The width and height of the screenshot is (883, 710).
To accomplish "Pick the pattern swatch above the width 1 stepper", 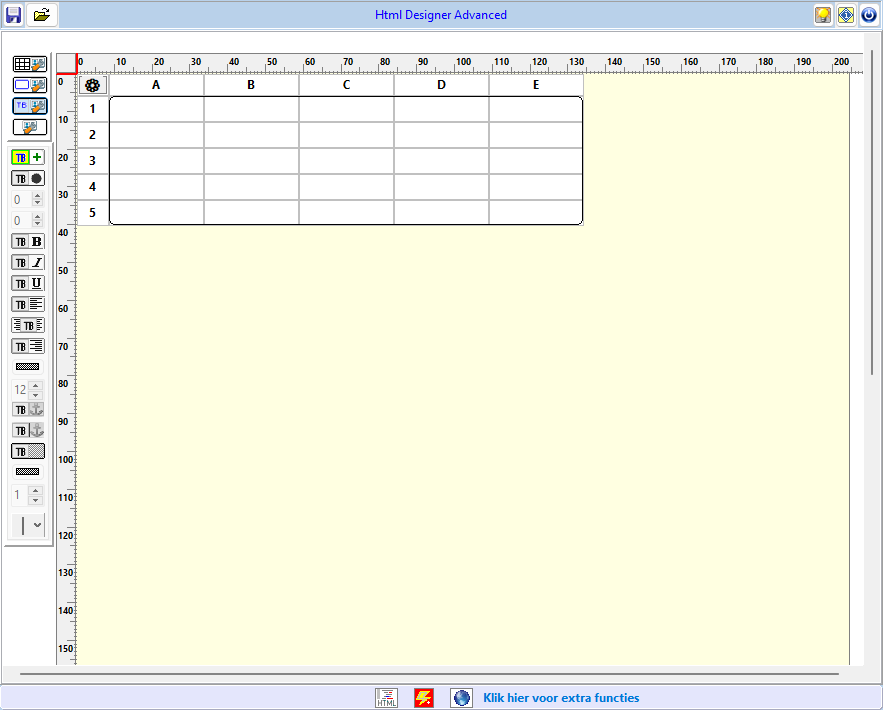I will (x=28, y=472).
